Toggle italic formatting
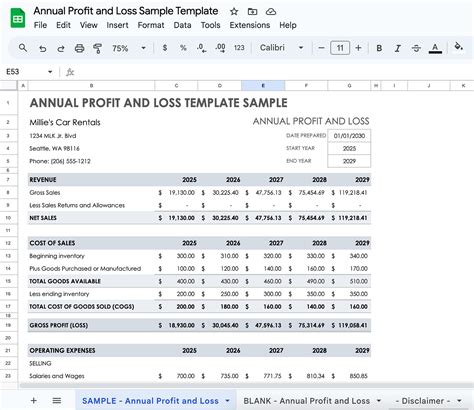The image size is (474, 410). pos(397,48)
